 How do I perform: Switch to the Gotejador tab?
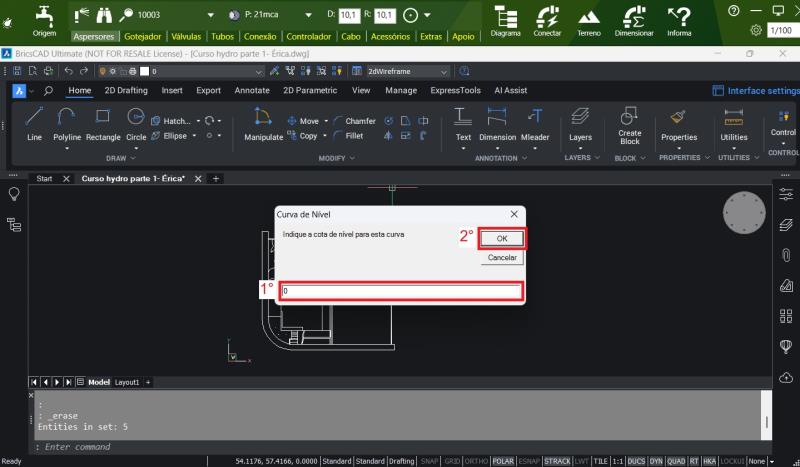143,36
